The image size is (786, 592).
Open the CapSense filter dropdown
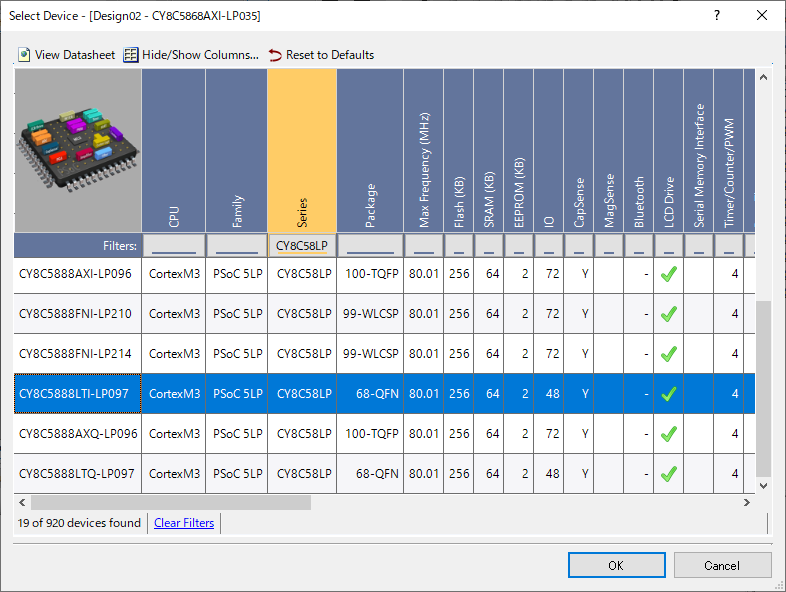(579, 246)
